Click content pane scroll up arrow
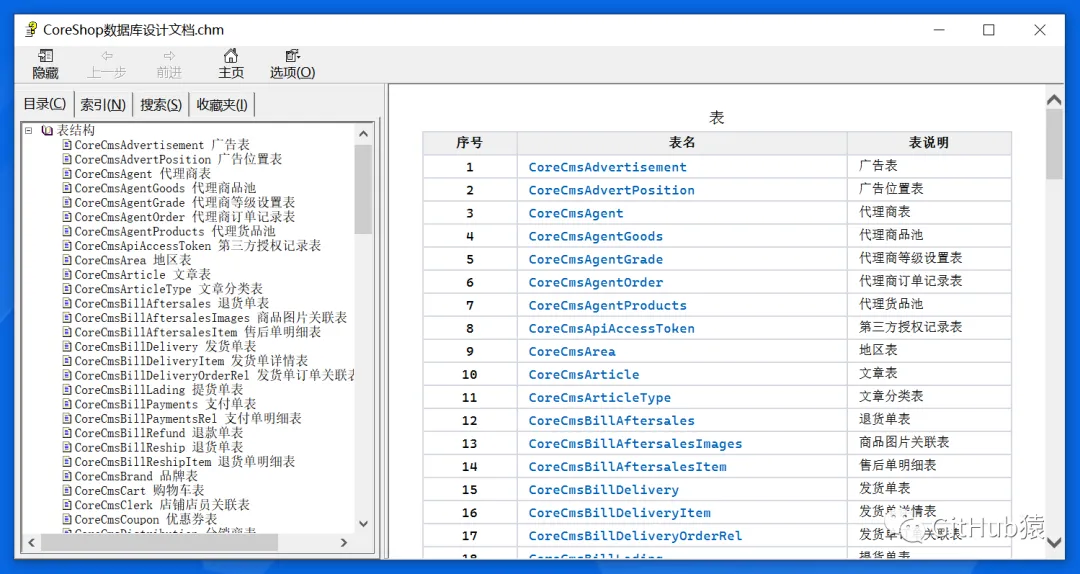1080x574 pixels. tap(1054, 101)
